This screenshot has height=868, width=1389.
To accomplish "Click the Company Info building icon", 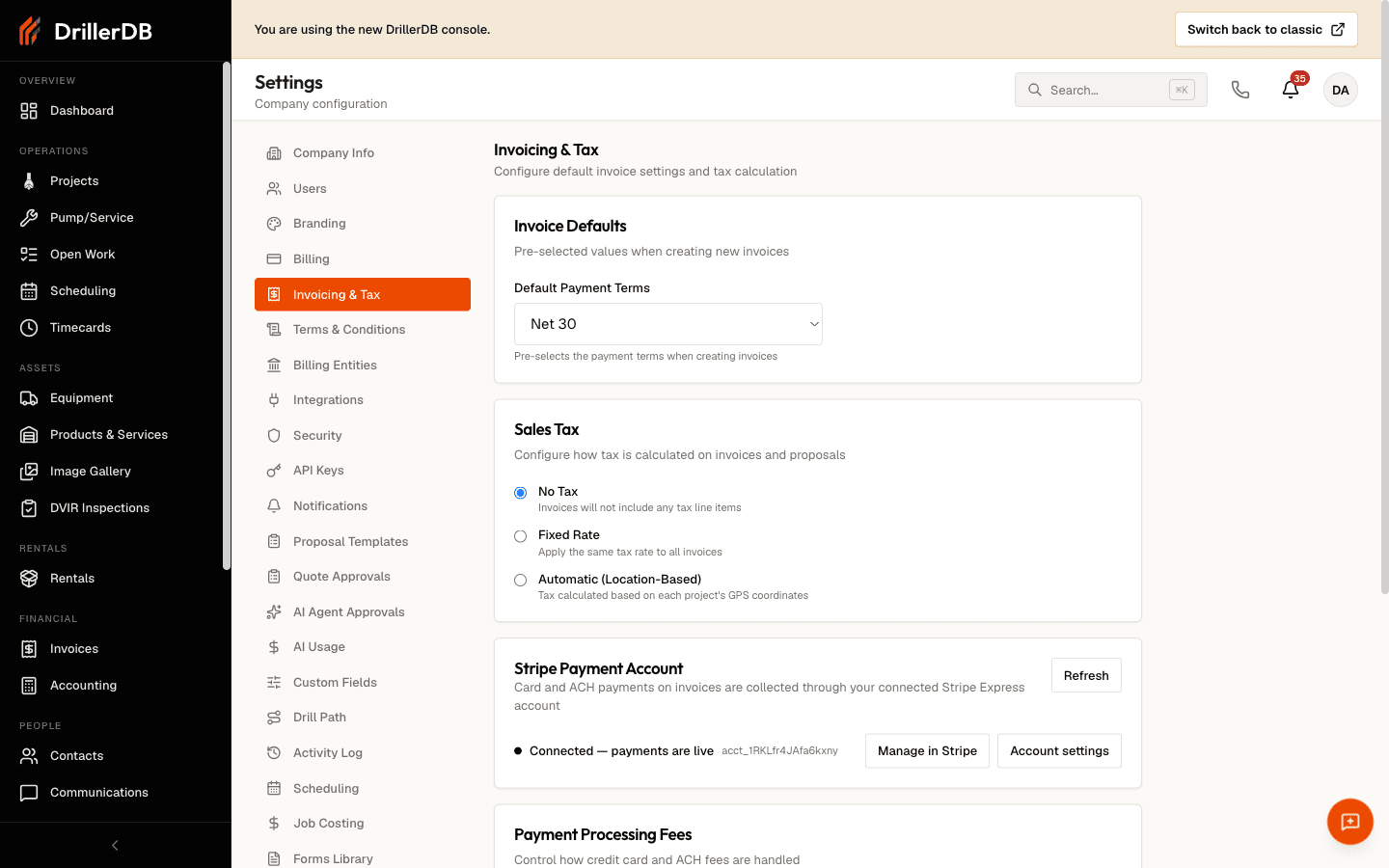I will (274, 153).
